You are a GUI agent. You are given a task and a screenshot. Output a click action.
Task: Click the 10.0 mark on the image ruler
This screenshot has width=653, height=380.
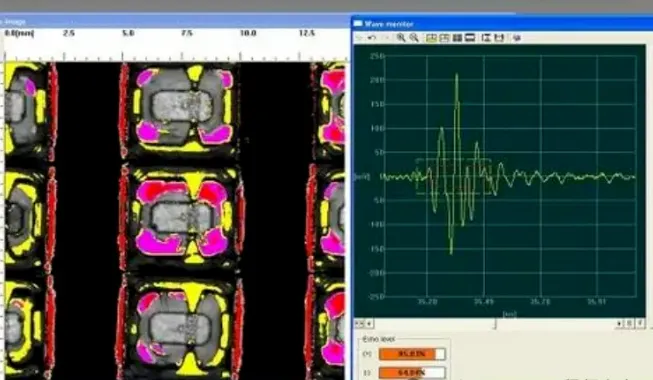pyautogui.click(x=248, y=33)
